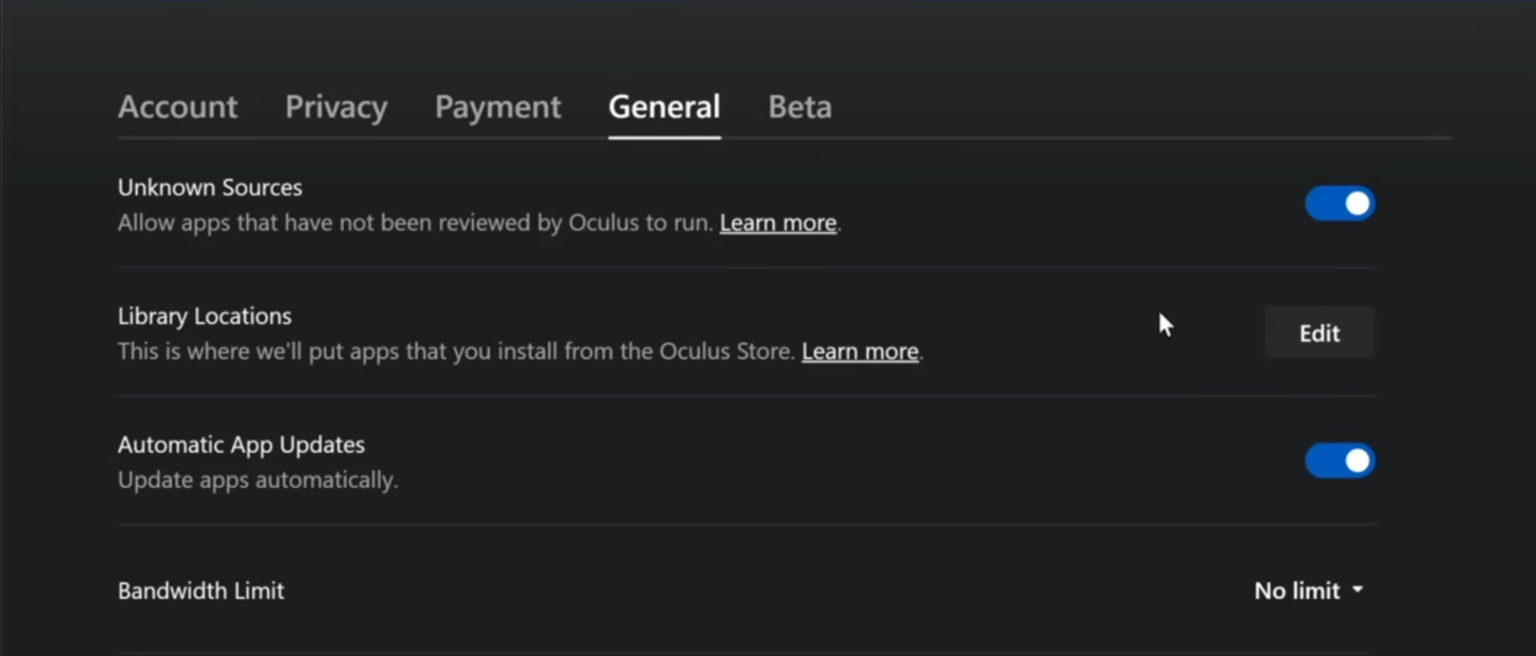Click the Library Locations setting heading

pos(205,317)
